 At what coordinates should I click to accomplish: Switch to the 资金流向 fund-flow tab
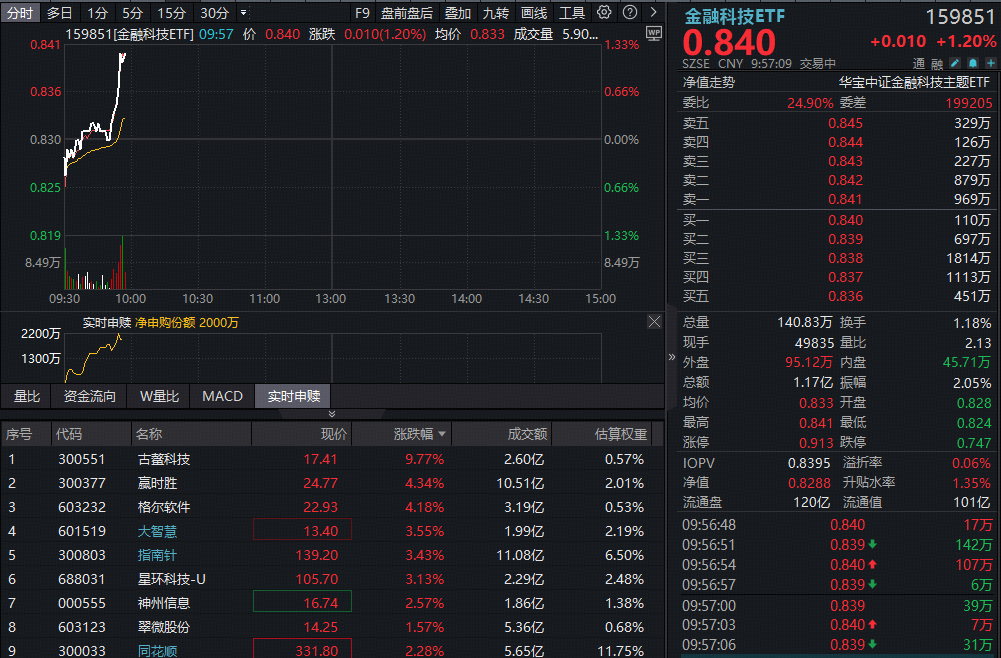tap(89, 396)
